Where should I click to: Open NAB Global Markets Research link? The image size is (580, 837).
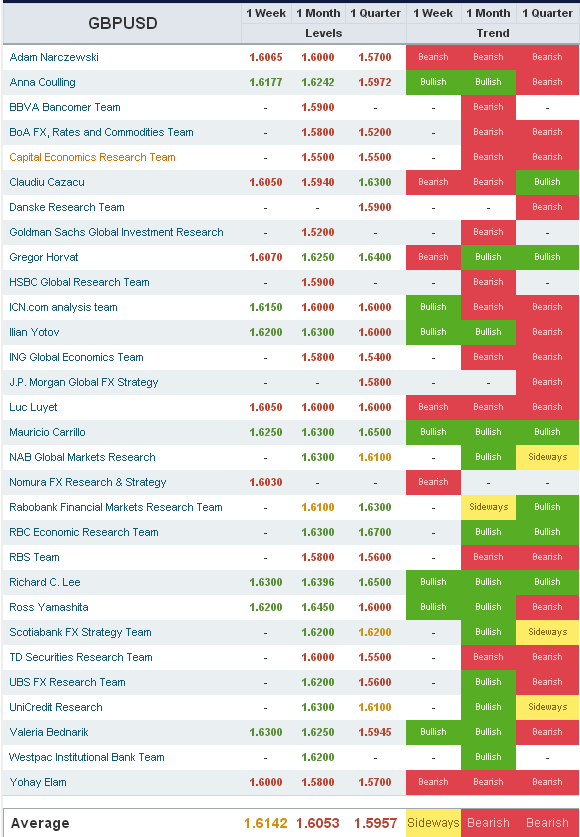coord(82,457)
